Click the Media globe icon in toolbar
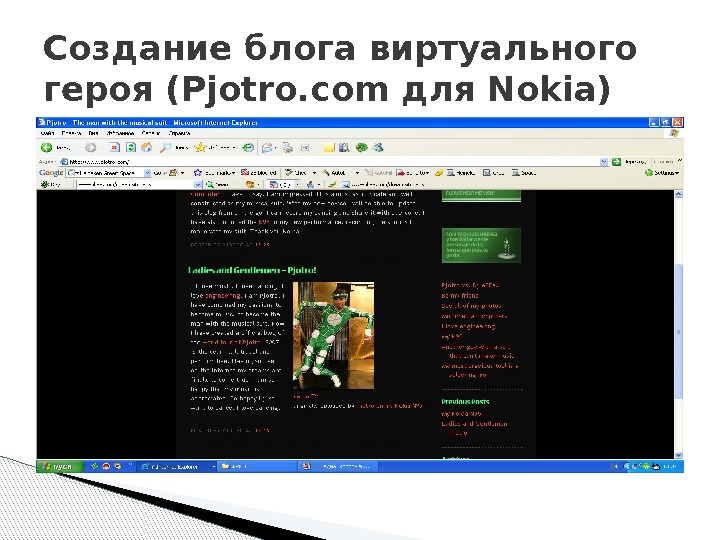Viewport: 720px width, 540px height. pyautogui.click(x=248, y=147)
